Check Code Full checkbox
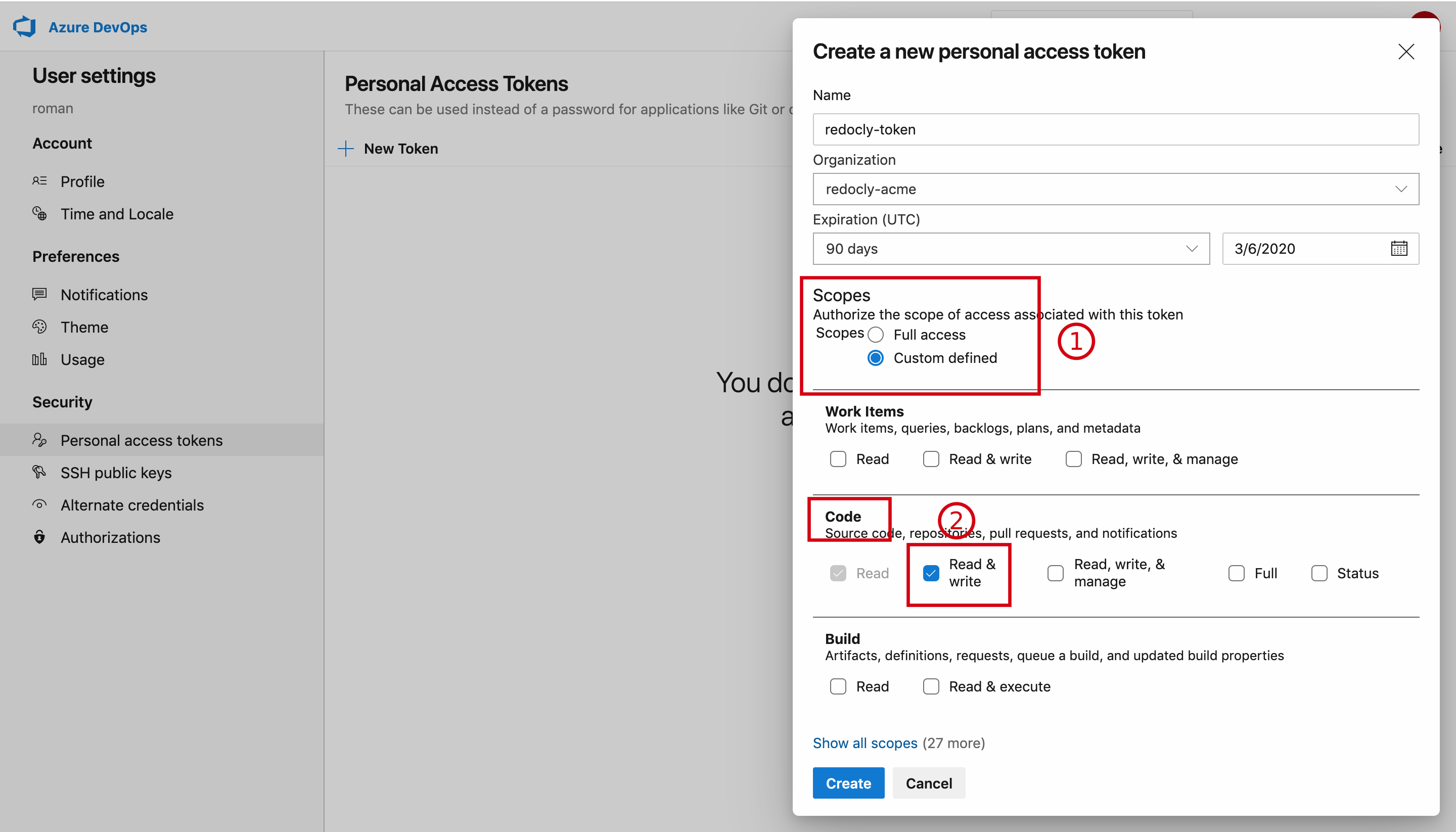 [x=1237, y=573]
